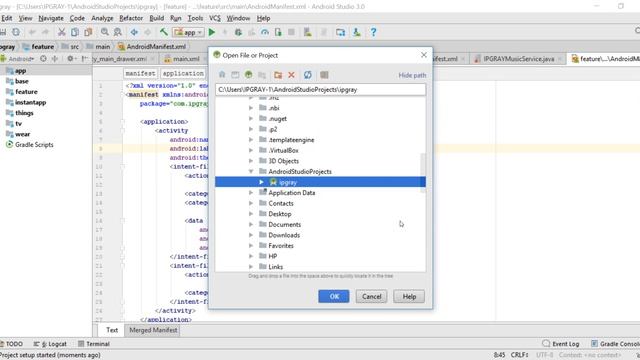
Task: Click Help button in dialog
Action: [x=409, y=296]
